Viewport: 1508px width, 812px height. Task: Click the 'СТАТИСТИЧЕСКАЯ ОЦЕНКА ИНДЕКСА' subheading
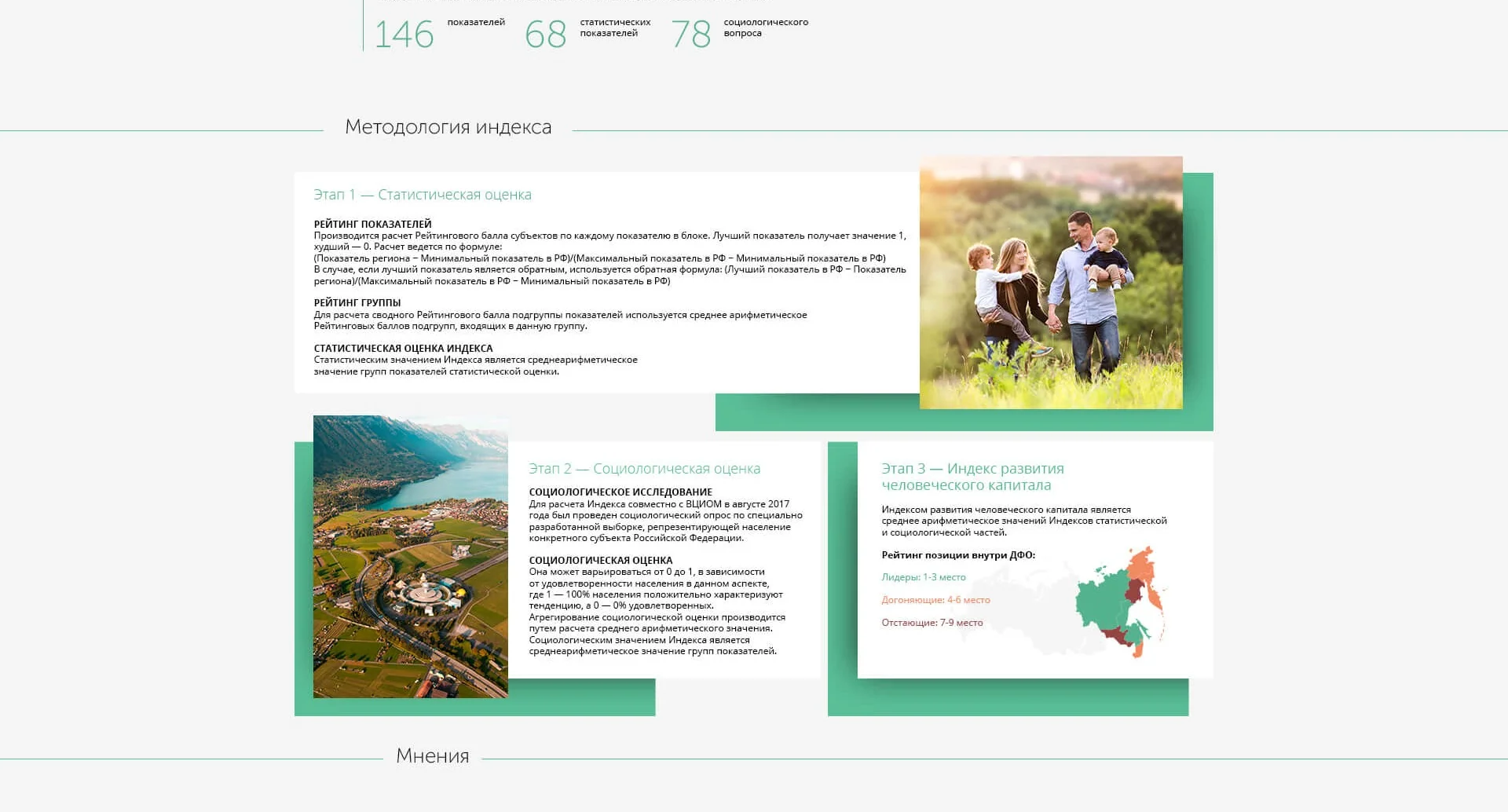tap(403, 348)
